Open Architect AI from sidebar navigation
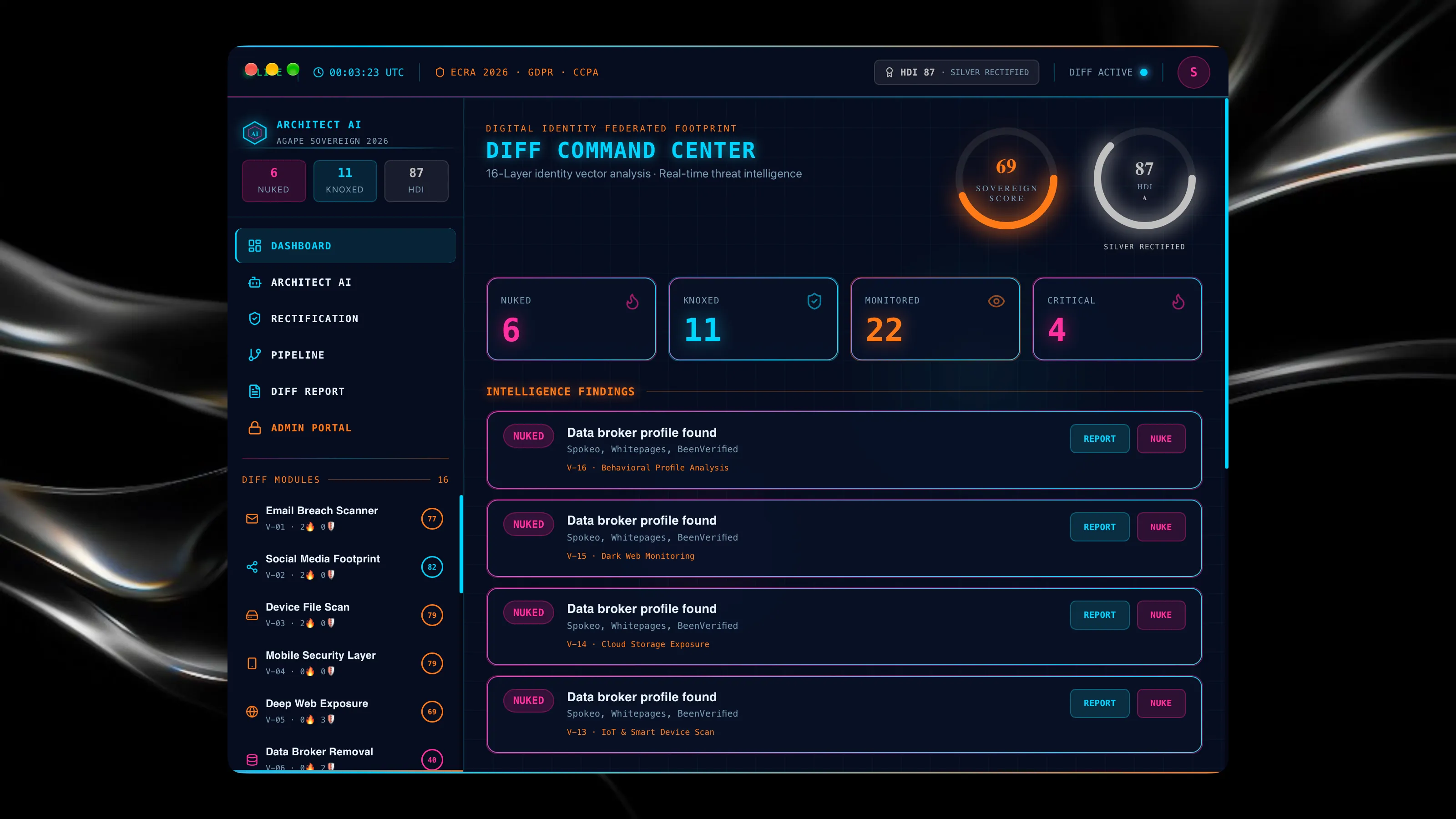 (345, 282)
